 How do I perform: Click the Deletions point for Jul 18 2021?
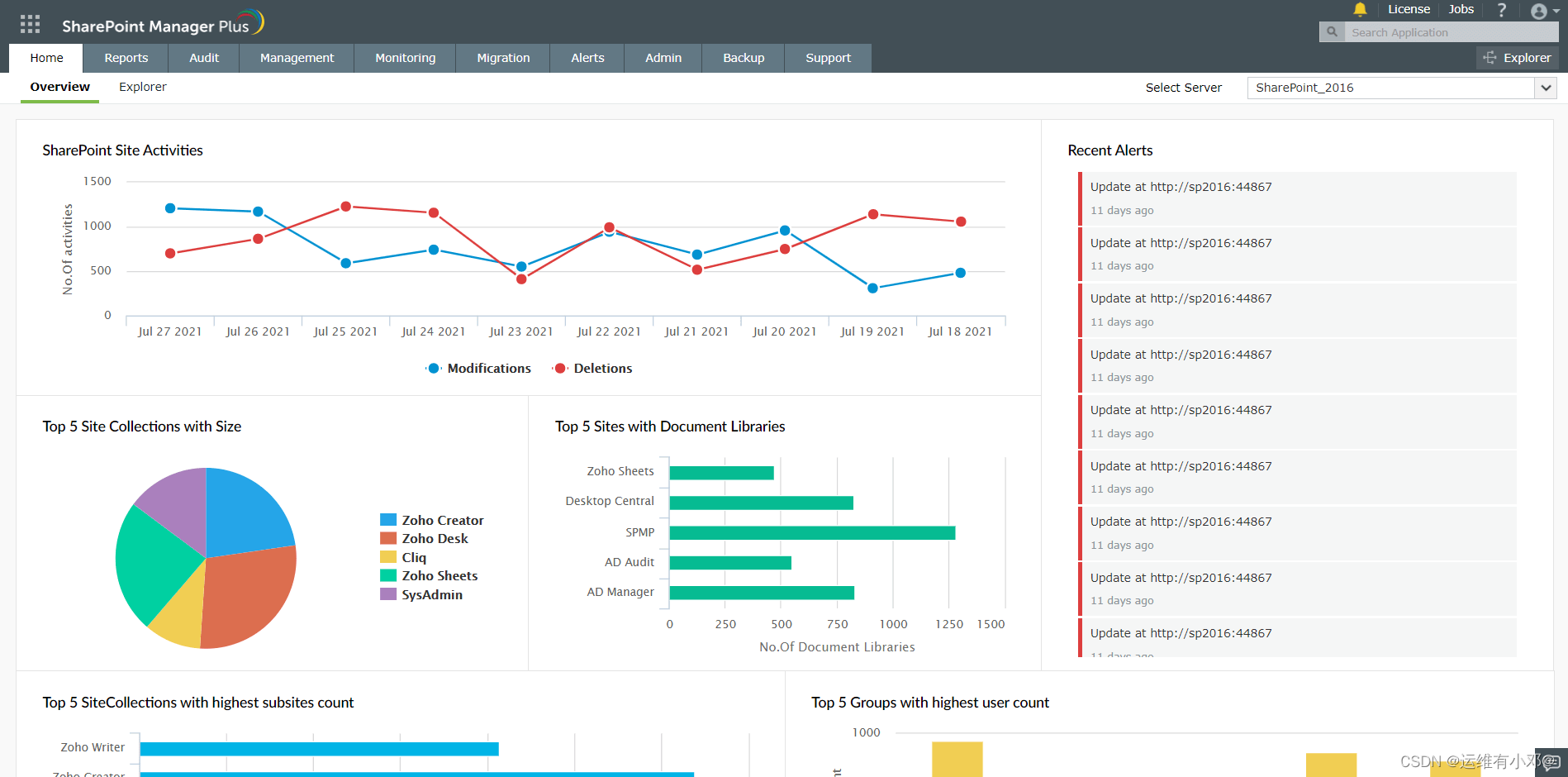tap(961, 222)
